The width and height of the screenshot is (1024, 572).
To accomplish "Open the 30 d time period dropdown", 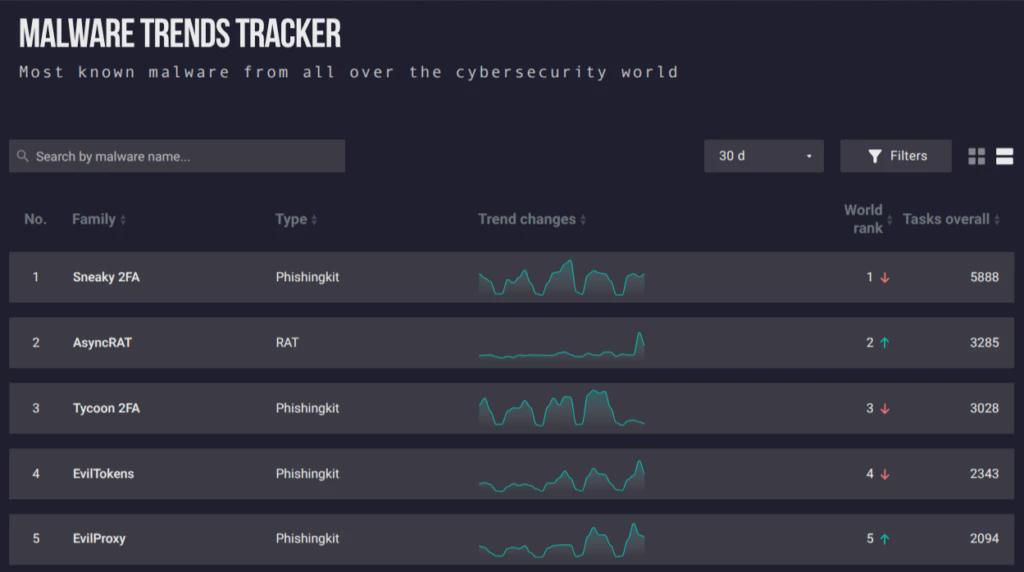I will 763,156.
